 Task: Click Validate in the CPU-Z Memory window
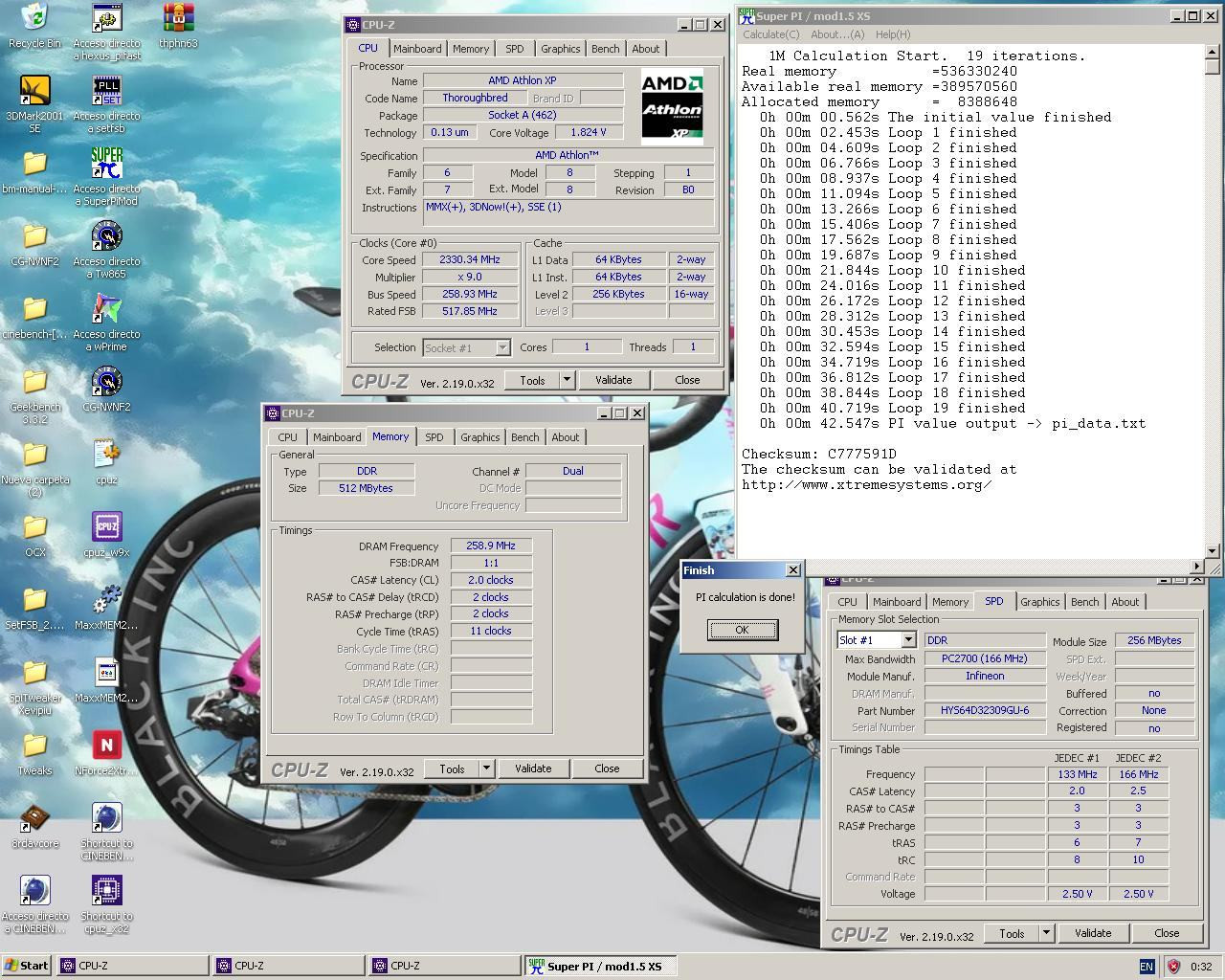[x=533, y=768]
